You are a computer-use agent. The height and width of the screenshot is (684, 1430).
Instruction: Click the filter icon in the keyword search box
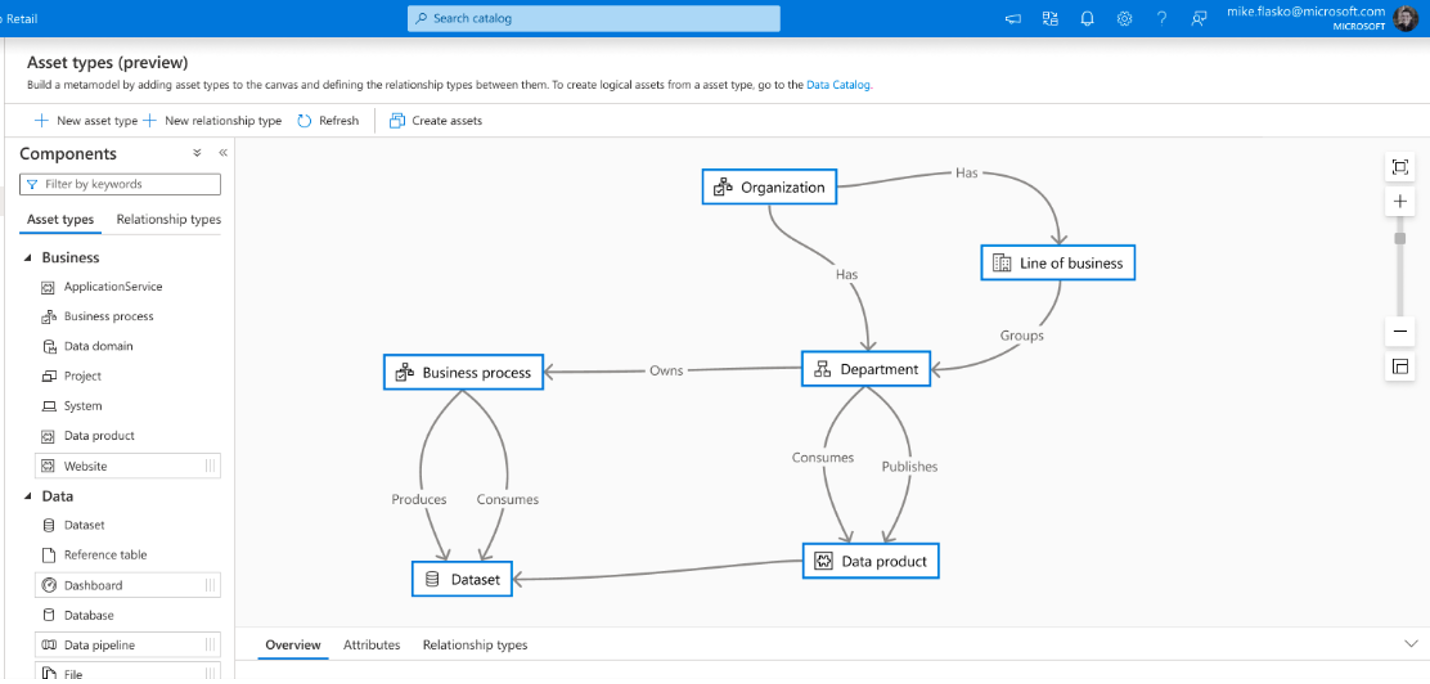(x=32, y=184)
